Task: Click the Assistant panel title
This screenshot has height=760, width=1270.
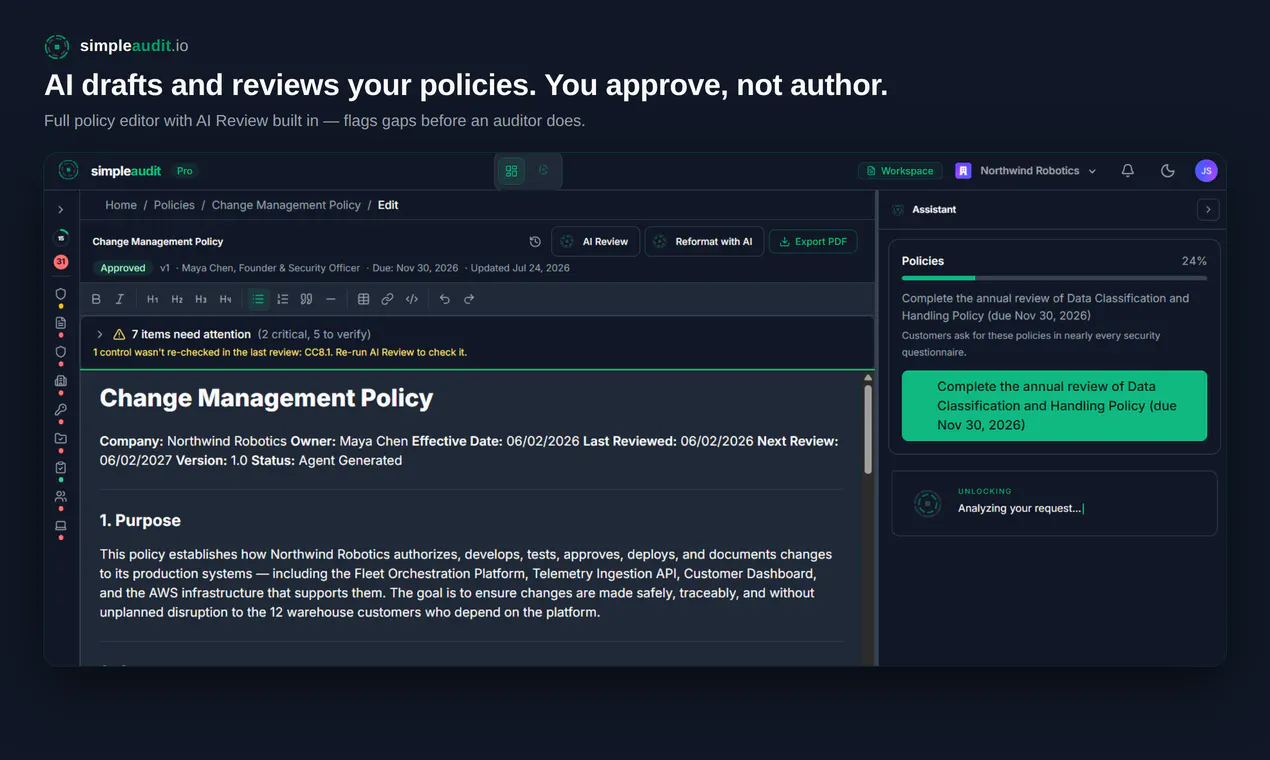Action: (934, 210)
